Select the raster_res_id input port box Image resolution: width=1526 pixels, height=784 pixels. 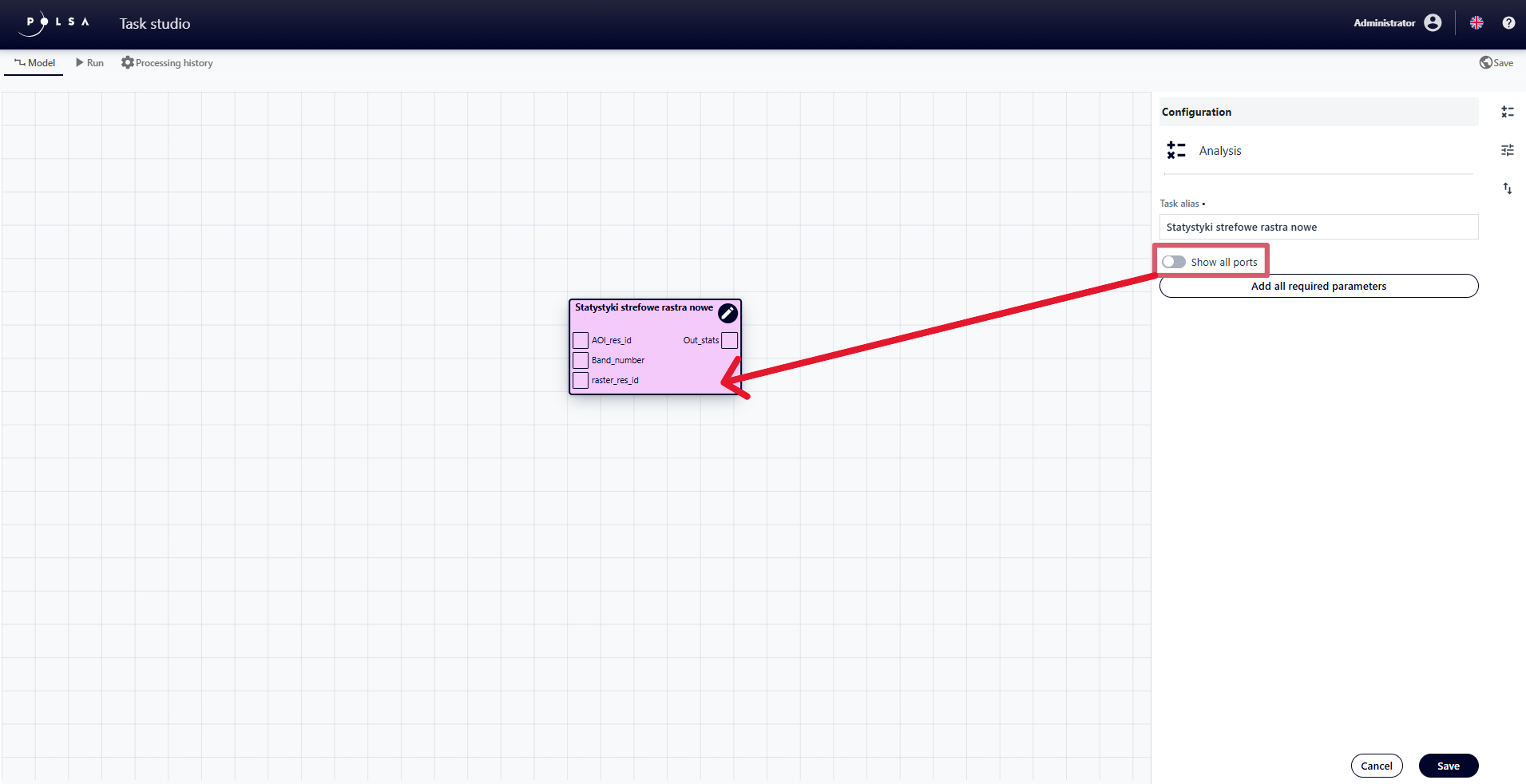[581, 380]
